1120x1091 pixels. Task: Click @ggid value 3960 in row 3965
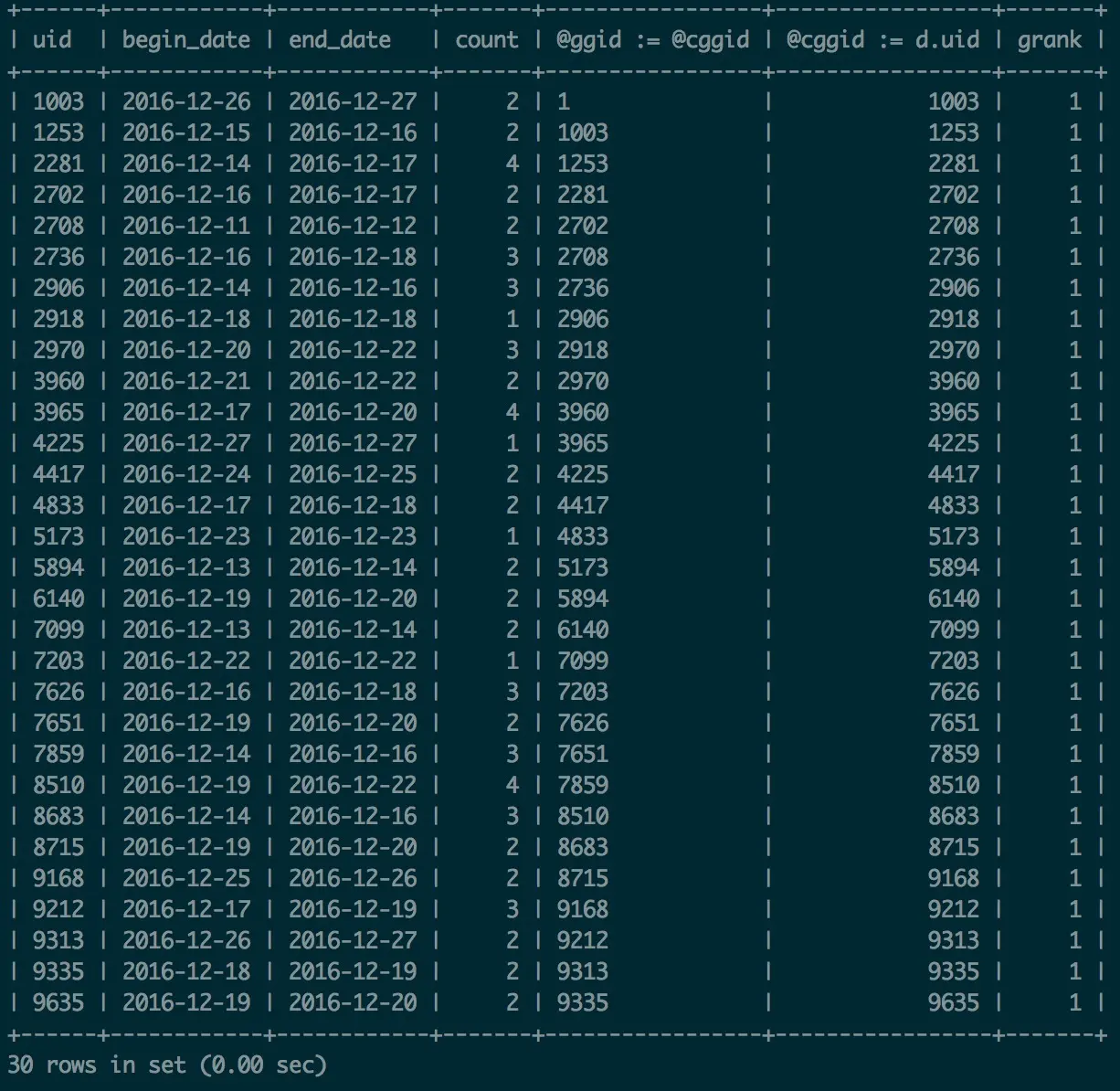click(x=583, y=412)
